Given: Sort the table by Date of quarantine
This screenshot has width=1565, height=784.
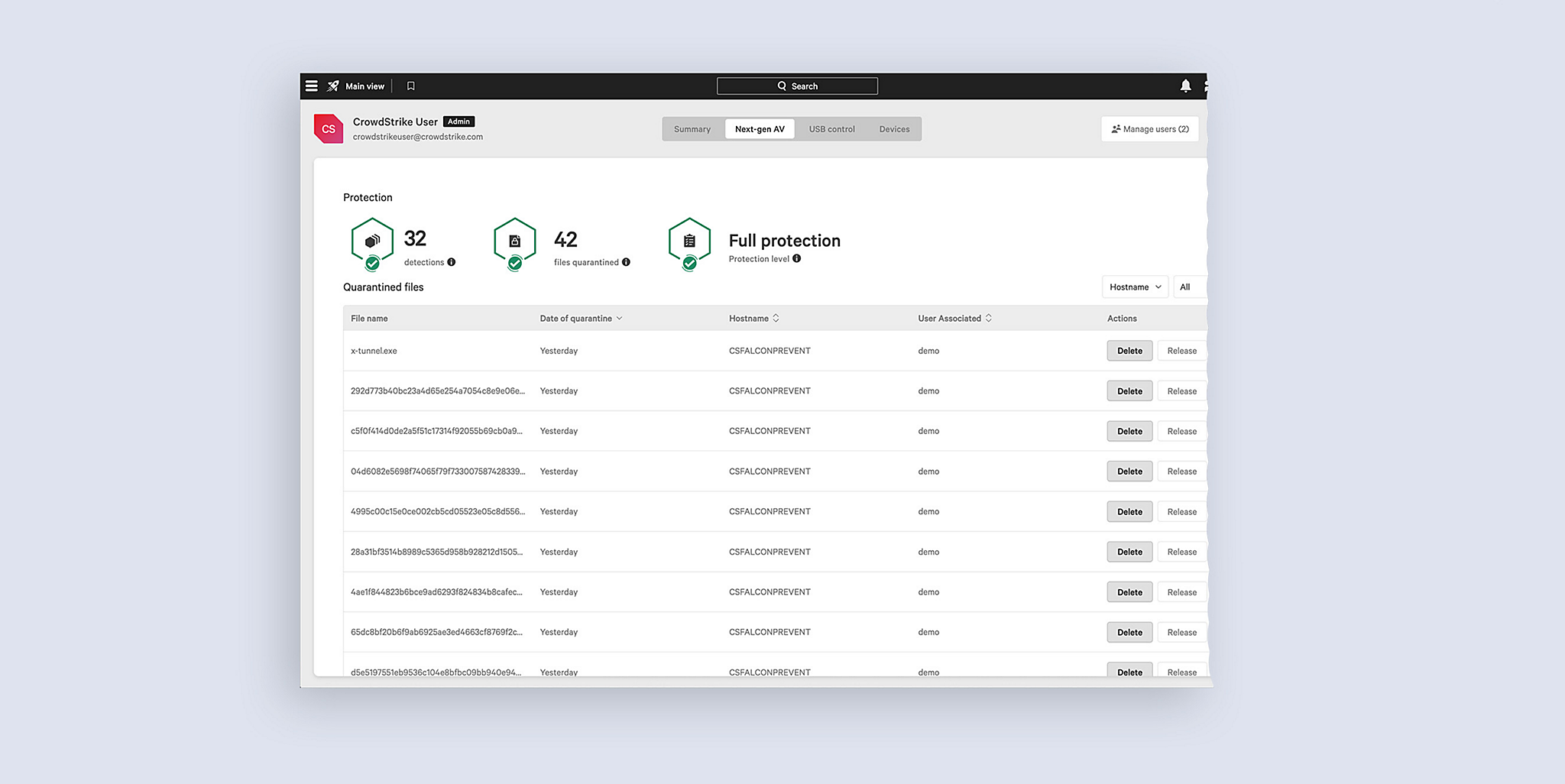Looking at the screenshot, I should [x=620, y=318].
